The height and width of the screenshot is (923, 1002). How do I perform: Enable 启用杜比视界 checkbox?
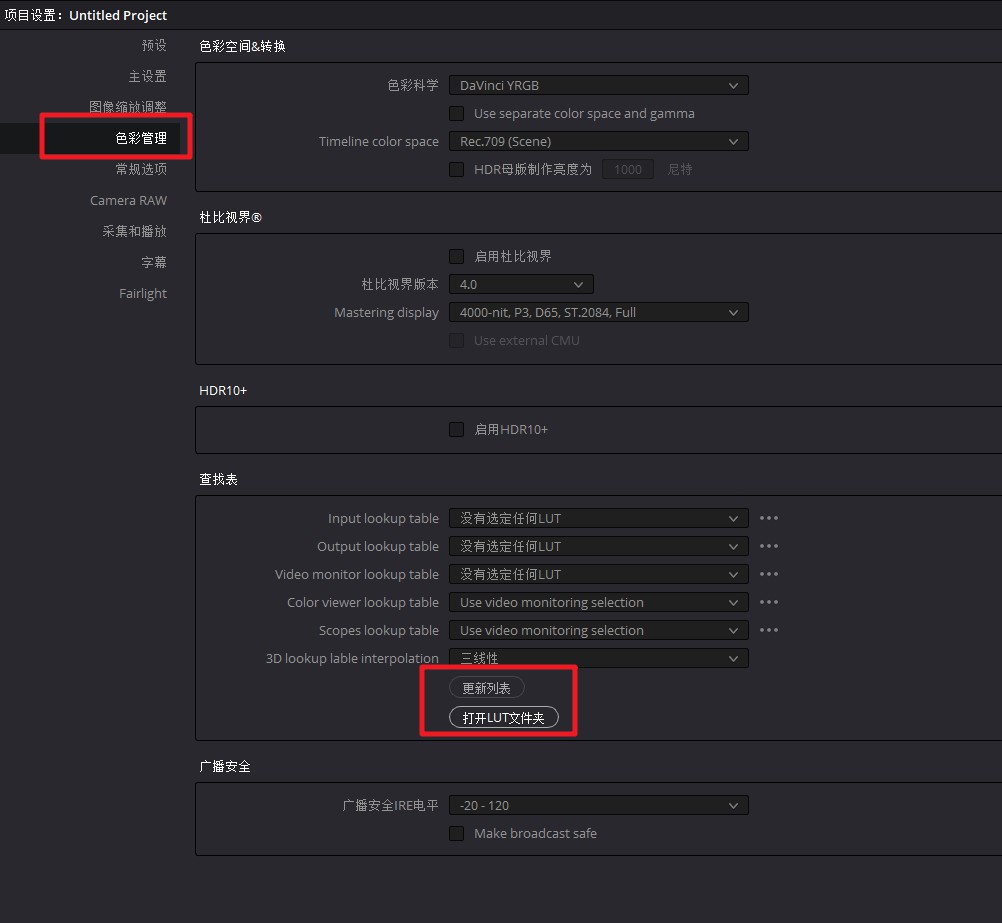coord(456,256)
